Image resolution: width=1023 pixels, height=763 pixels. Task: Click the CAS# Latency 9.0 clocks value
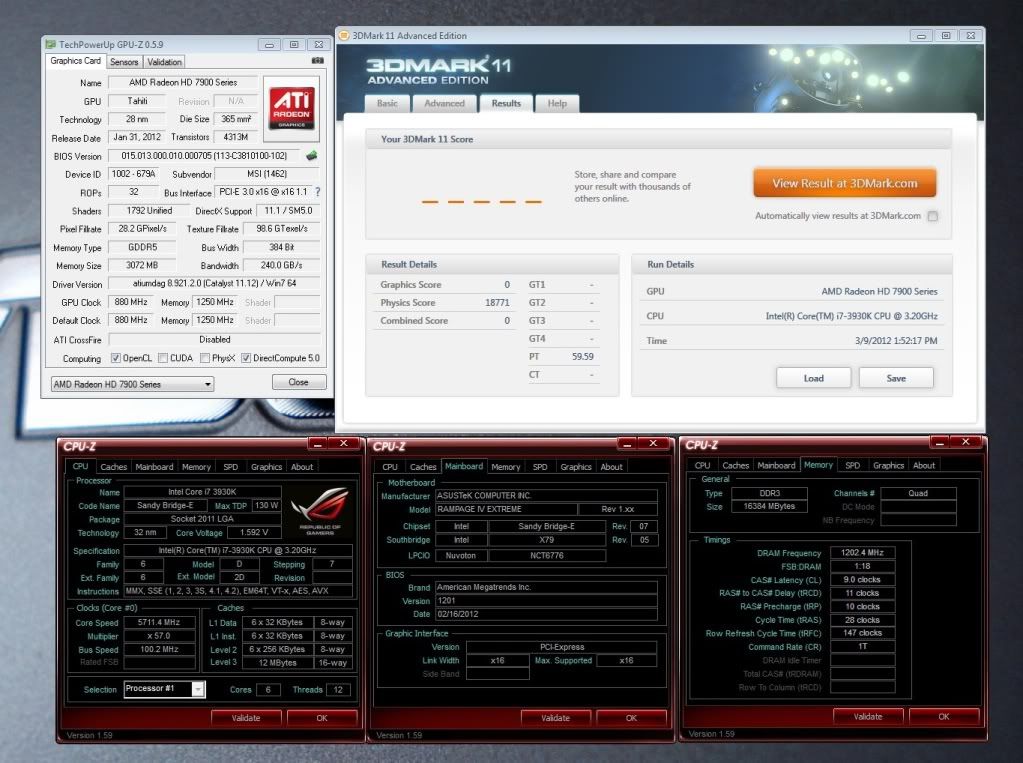coord(862,579)
